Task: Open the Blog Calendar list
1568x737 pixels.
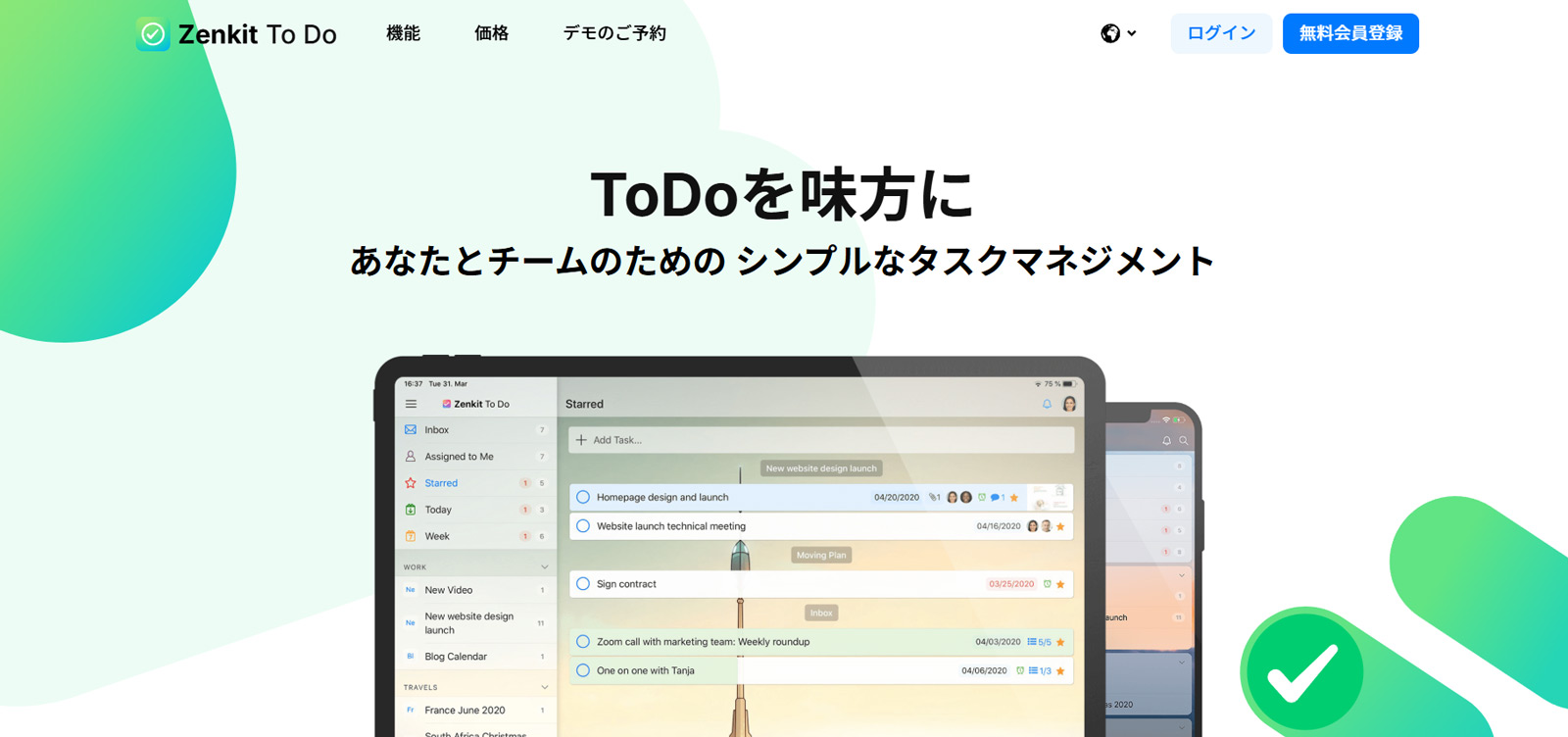Action: pyautogui.click(x=476, y=657)
